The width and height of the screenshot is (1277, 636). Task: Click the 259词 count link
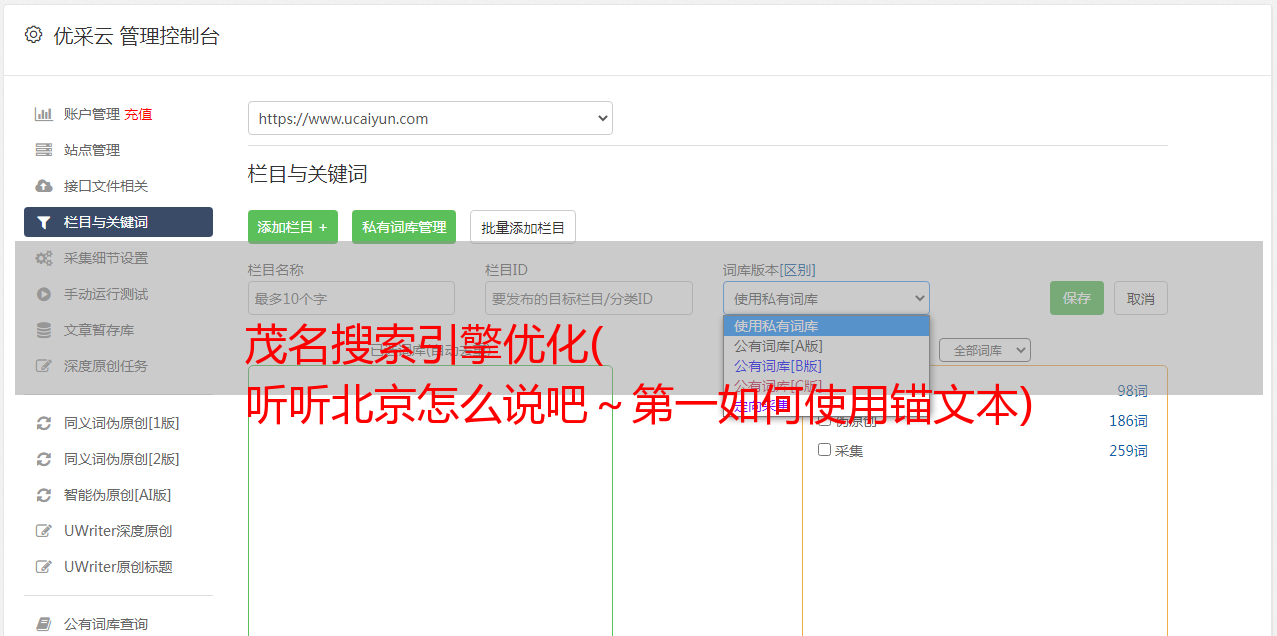pyautogui.click(x=1128, y=451)
